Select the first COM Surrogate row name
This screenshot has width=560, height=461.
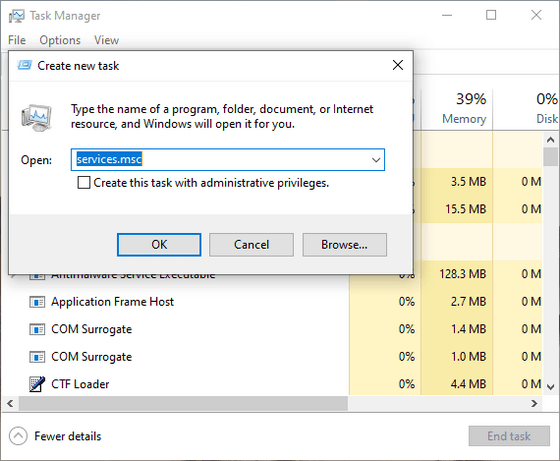pyautogui.click(x=91, y=329)
